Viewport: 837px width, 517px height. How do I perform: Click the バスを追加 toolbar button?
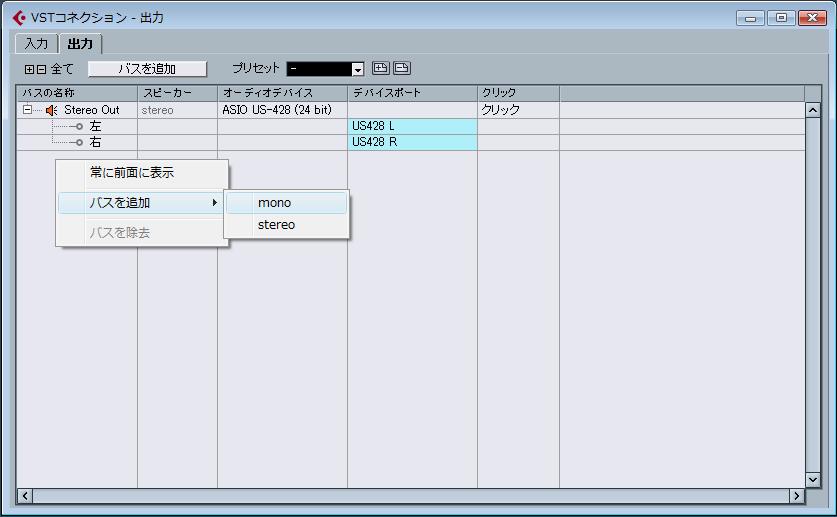(147, 69)
